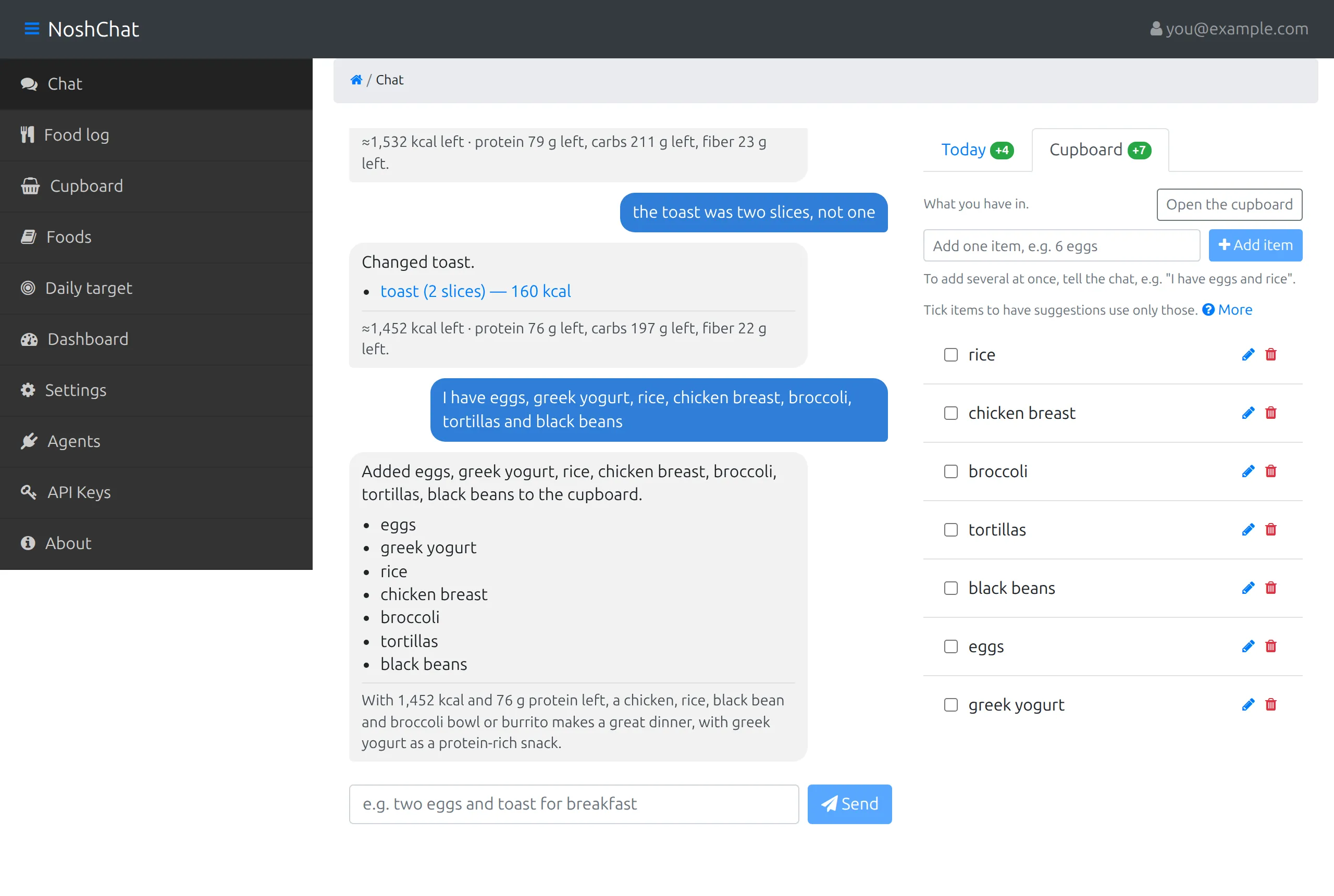Edit the greek yogurt item
Image resolution: width=1334 pixels, height=896 pixels.
(x=1248, y=705)
